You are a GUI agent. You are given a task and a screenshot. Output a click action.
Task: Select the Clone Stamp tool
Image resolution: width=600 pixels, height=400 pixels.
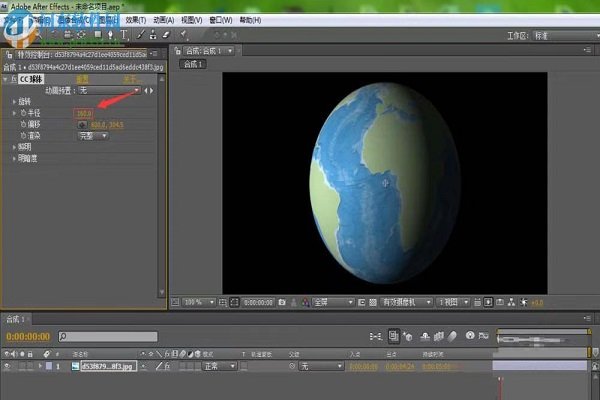(153, 34)
